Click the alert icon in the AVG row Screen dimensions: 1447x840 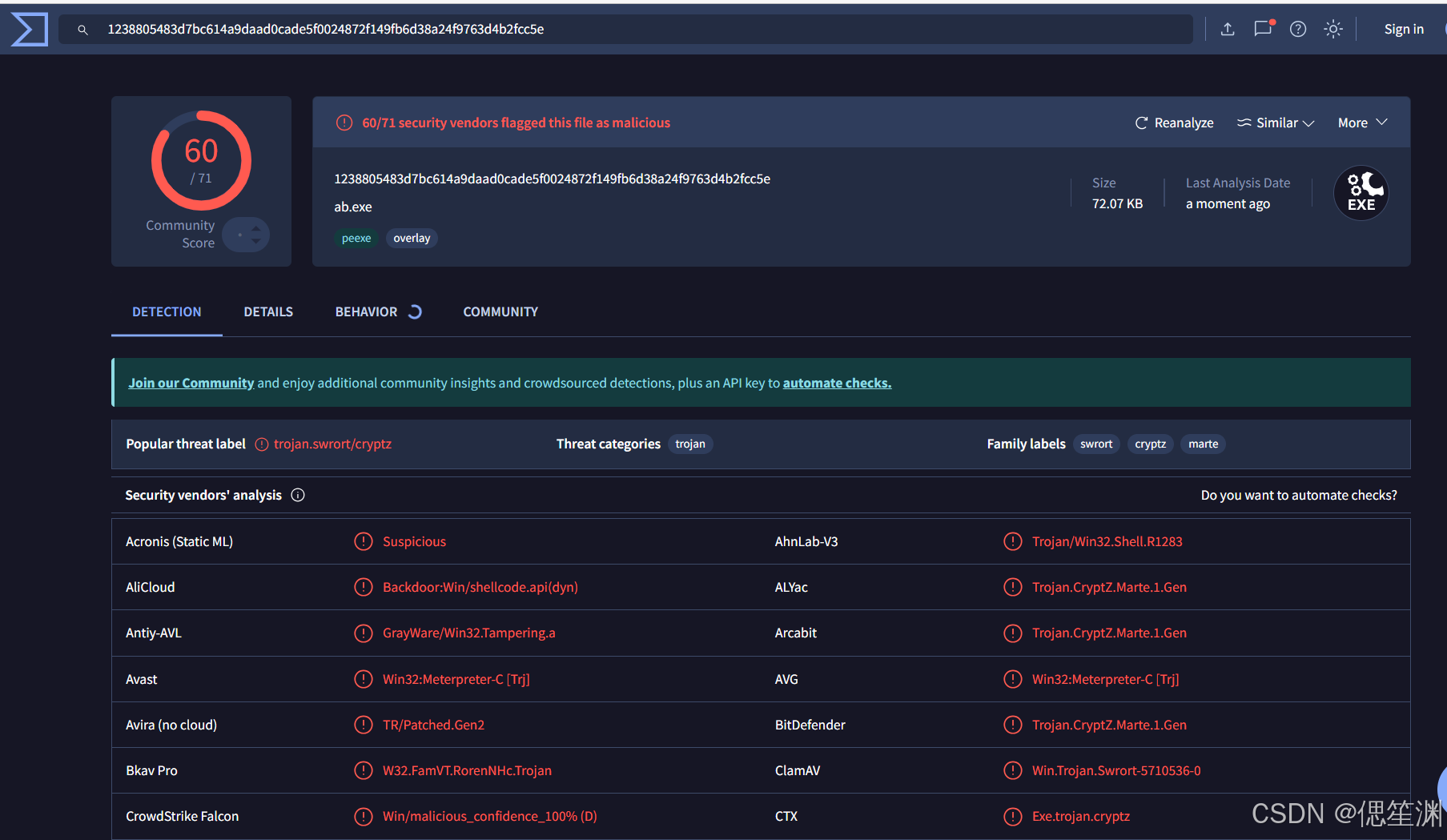pyautogui.click(x=1013, y=679)
